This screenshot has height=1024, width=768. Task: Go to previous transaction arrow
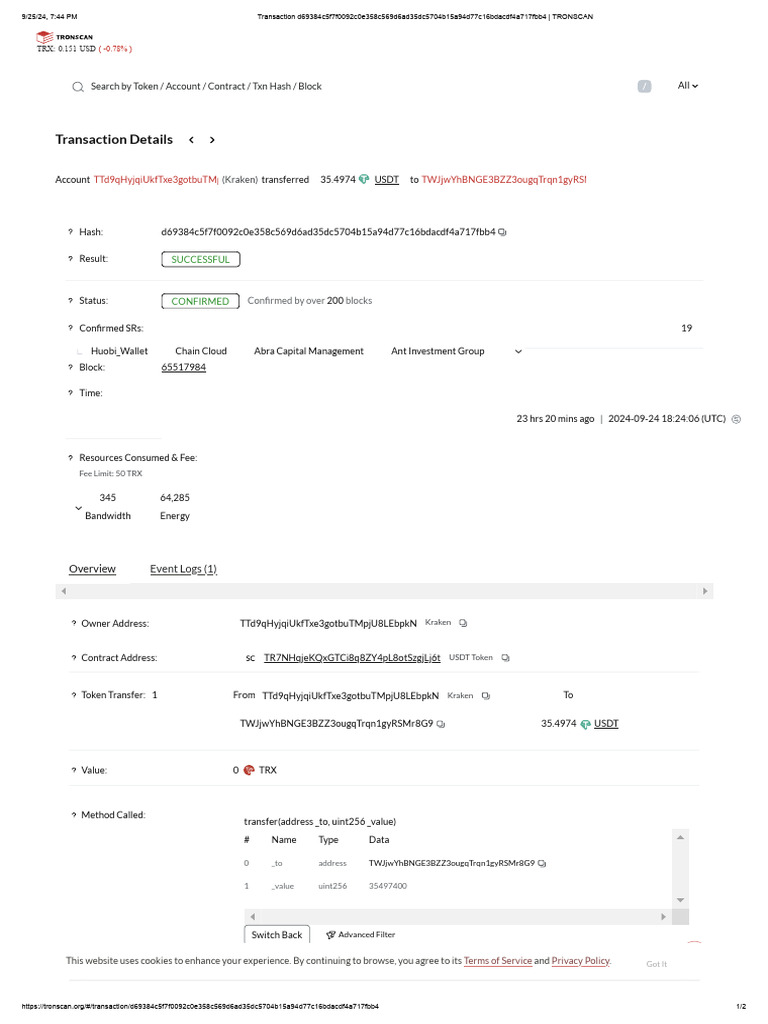tap(191, 140)
